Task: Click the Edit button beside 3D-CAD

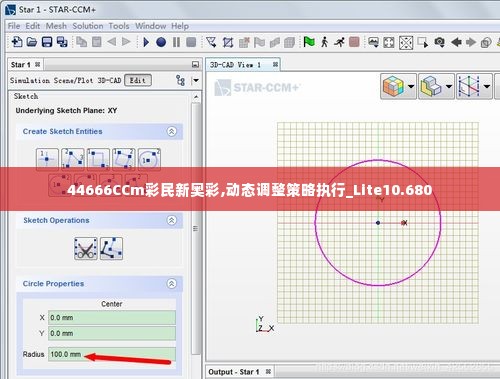Action: click(x=138, y=80)
